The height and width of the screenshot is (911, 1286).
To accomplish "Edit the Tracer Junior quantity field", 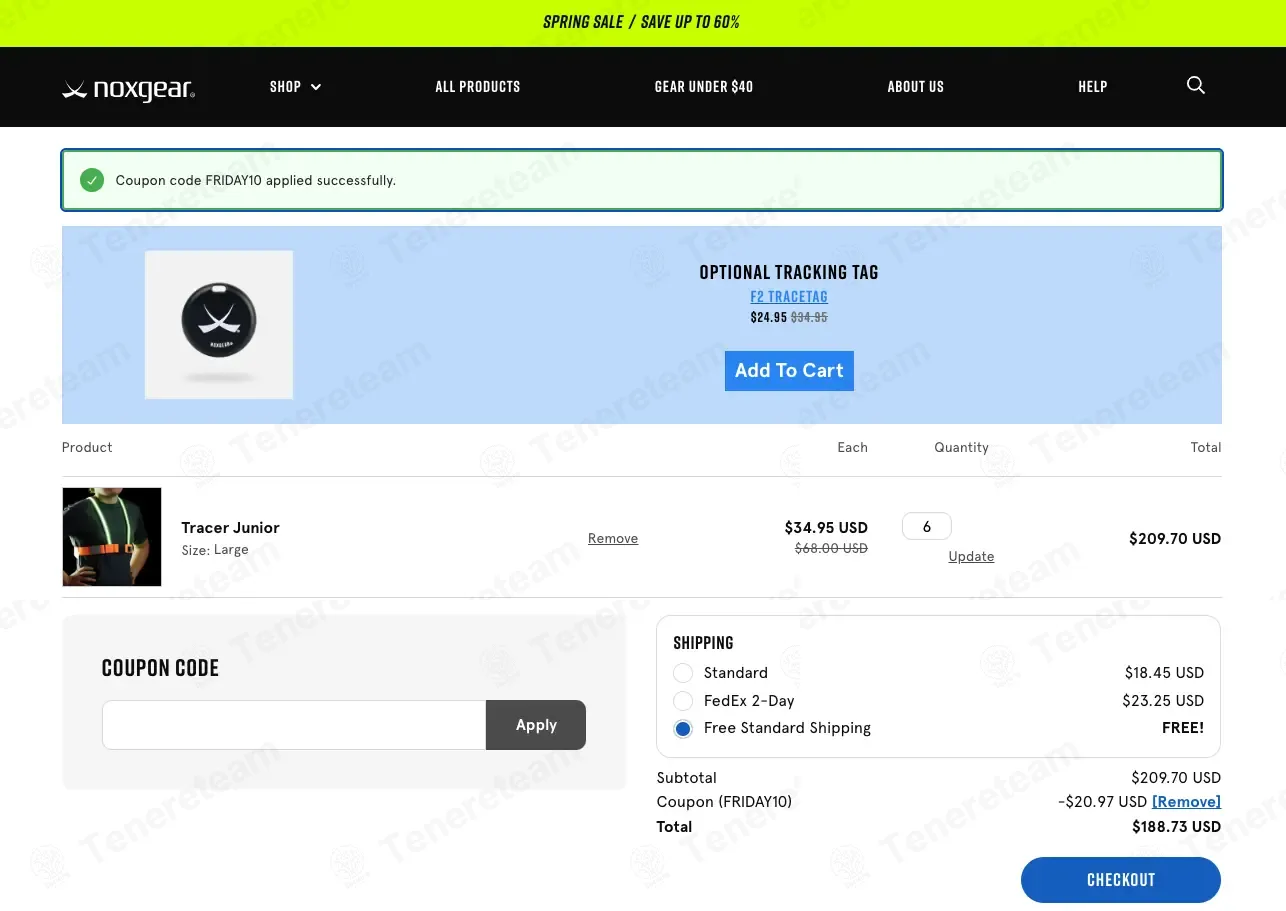I will 927,526.
